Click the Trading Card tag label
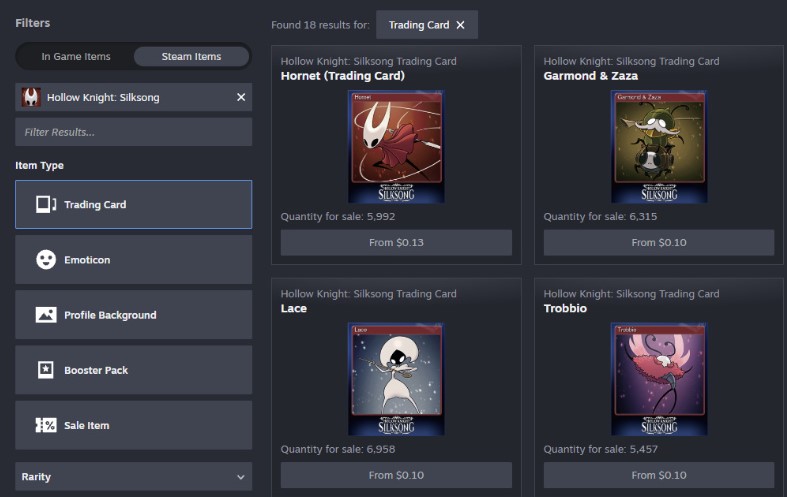The image size is (787, 497). (419, 25)
